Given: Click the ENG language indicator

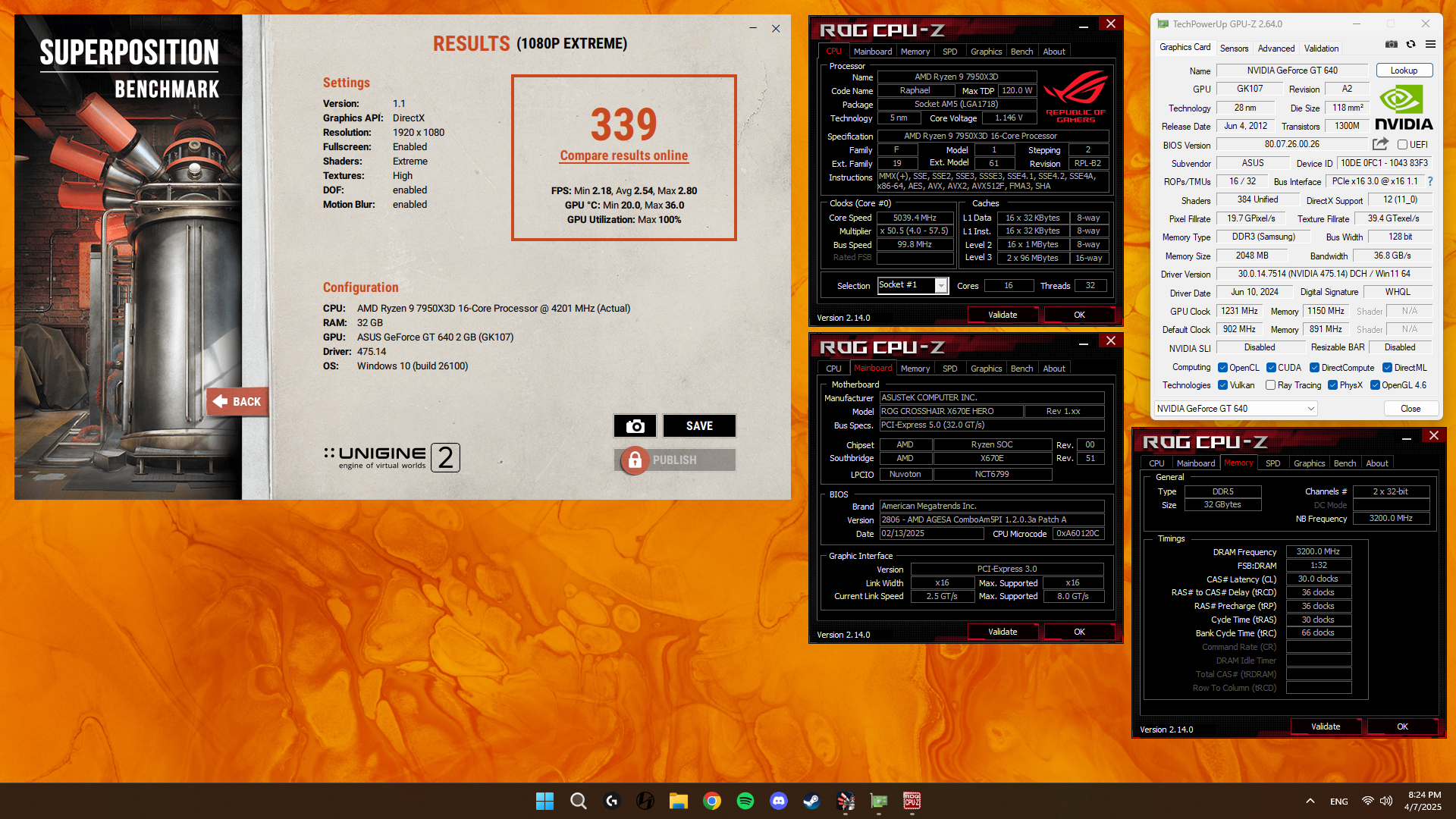Looking at the screenshot, I should (x=1339, y=802).
